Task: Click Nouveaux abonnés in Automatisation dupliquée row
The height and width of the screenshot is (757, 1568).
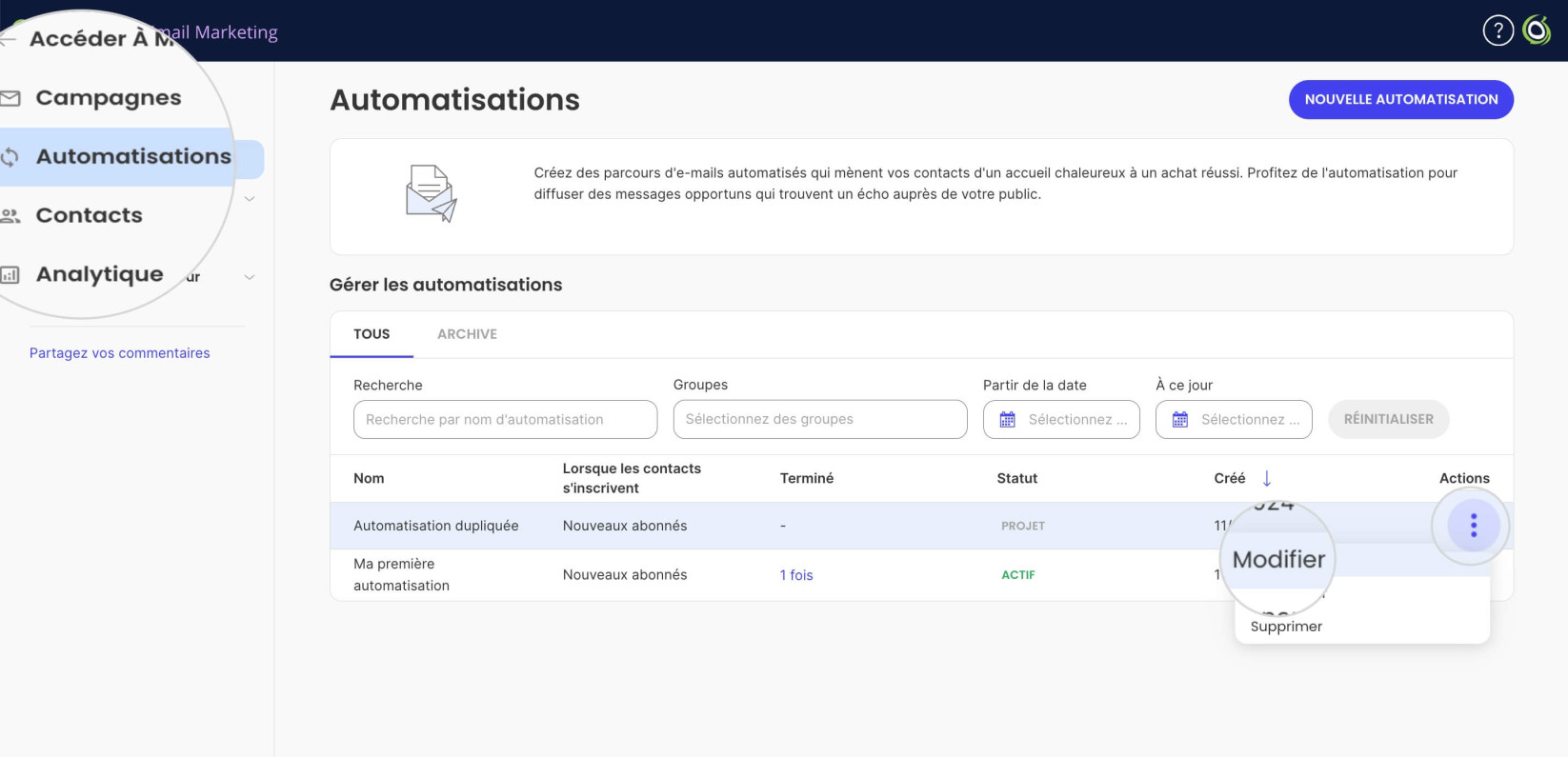Action: [x=625, y=526]
